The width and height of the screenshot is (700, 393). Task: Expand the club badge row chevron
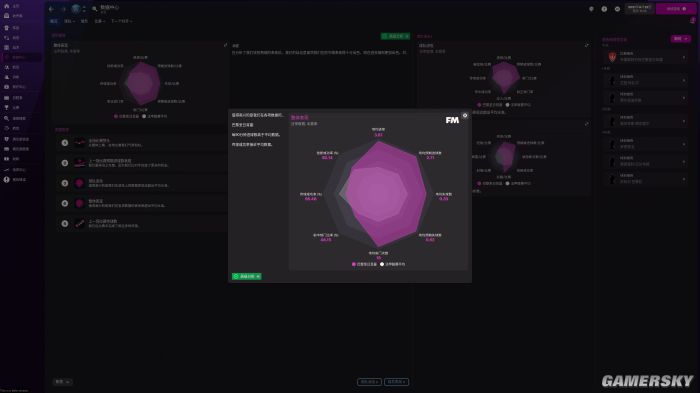pyautogui.click(x=683, y=57)
